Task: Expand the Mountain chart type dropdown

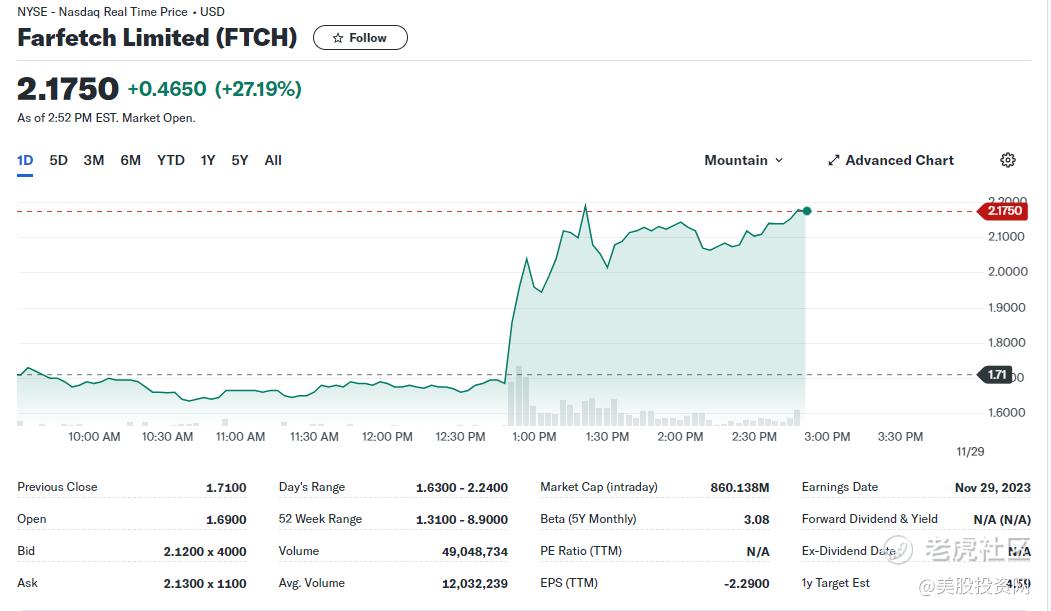Action: [743, 160]
